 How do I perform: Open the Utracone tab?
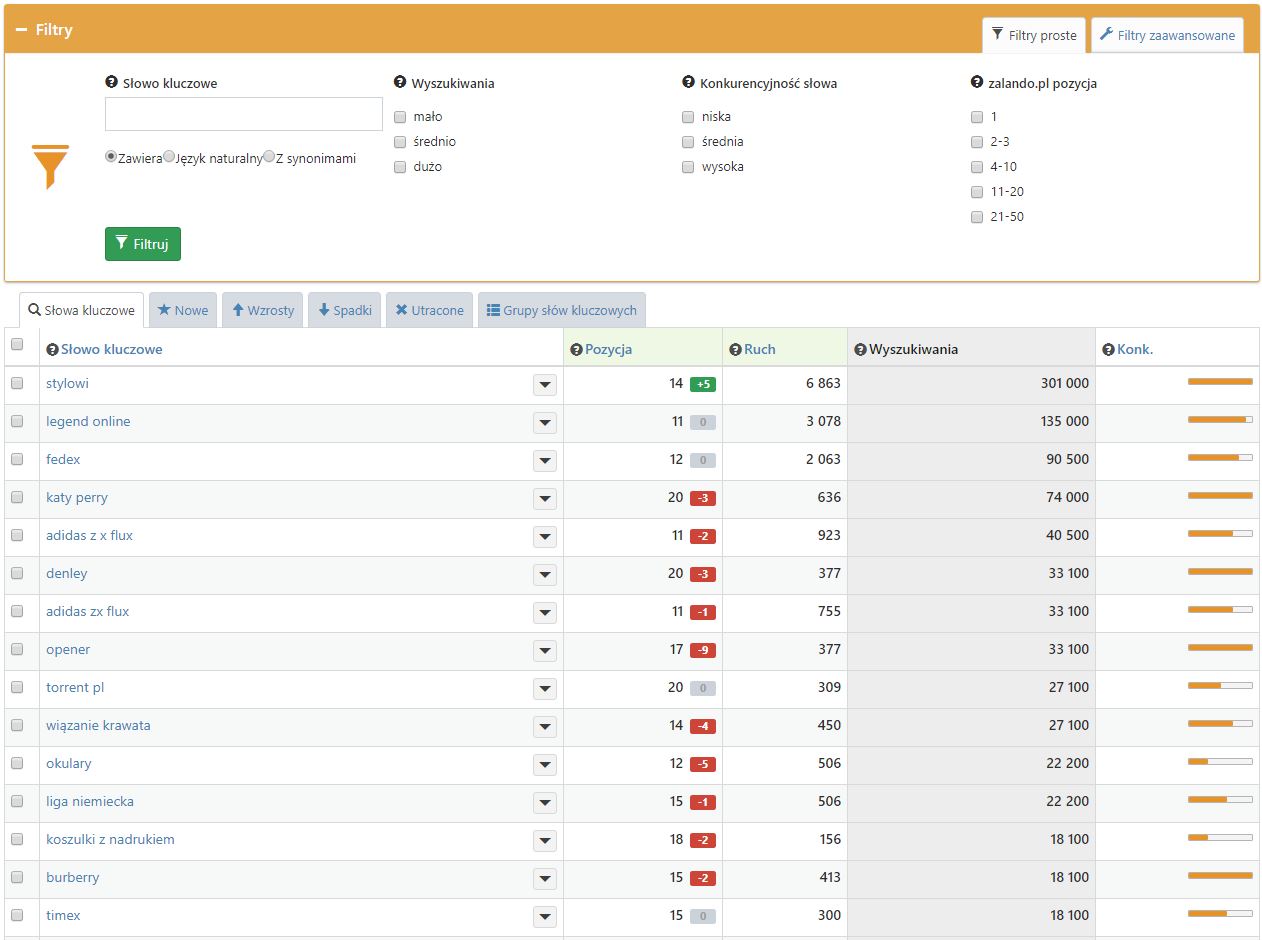click(x=429, y=310)
